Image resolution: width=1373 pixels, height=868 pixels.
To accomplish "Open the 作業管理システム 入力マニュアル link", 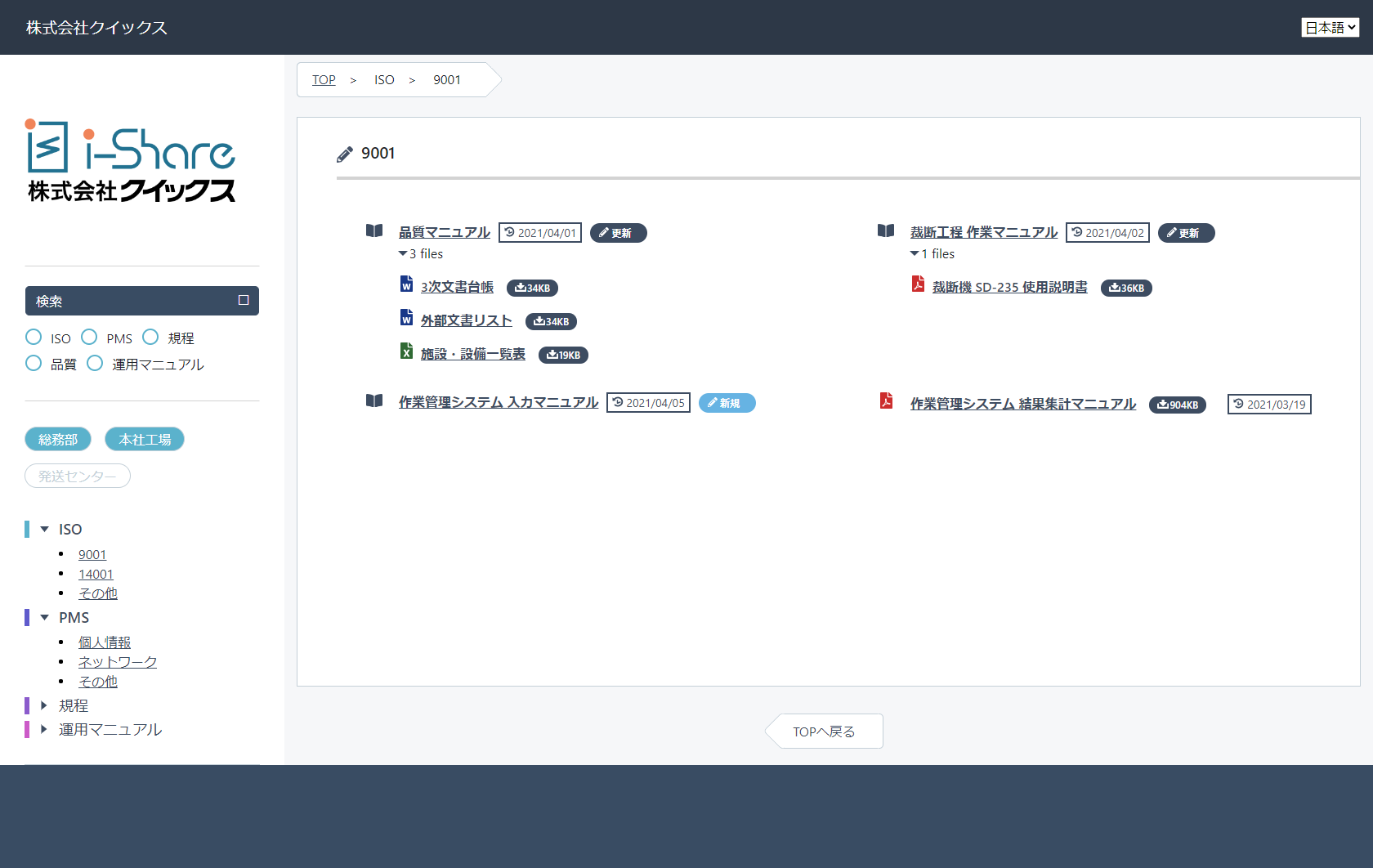I will coord(498,402).
